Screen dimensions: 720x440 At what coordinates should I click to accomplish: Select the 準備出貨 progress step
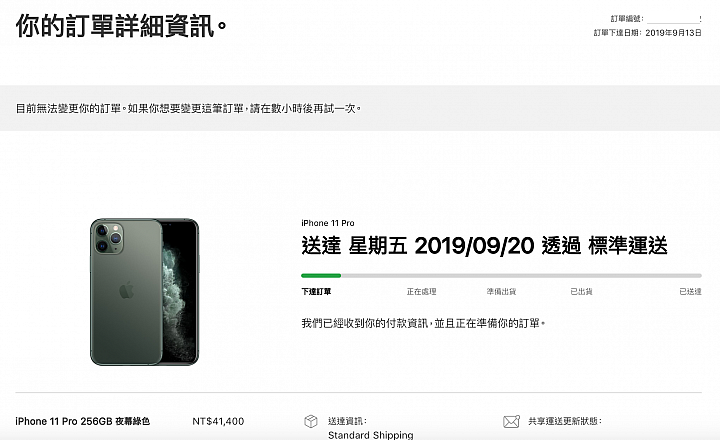click(x=501, y=292)
